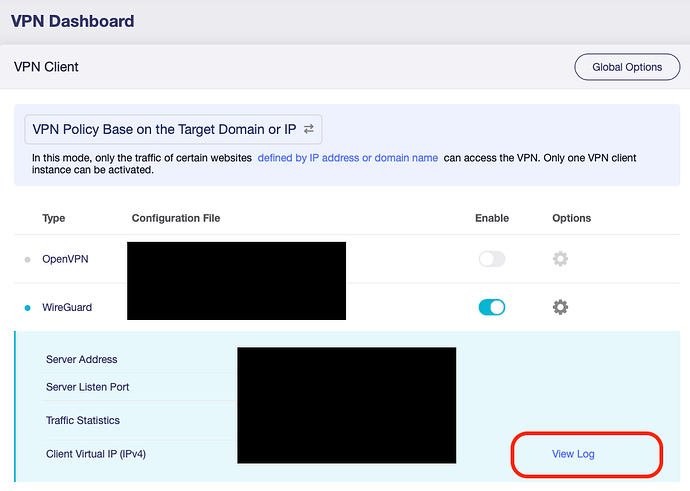Open the OpenVPN options gear
The width and height of the screenshot is (690, 491).
coord(560,259)
